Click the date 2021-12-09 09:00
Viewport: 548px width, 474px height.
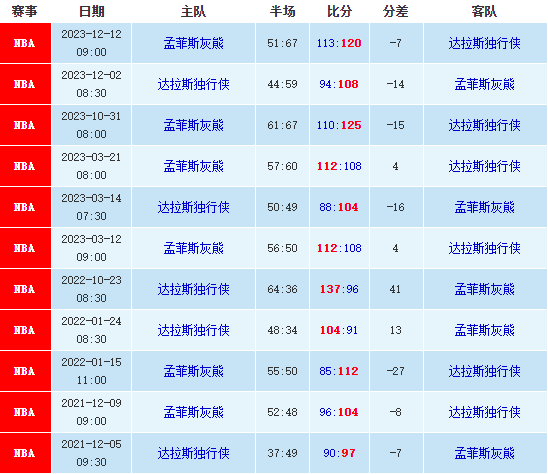point(92,412)
